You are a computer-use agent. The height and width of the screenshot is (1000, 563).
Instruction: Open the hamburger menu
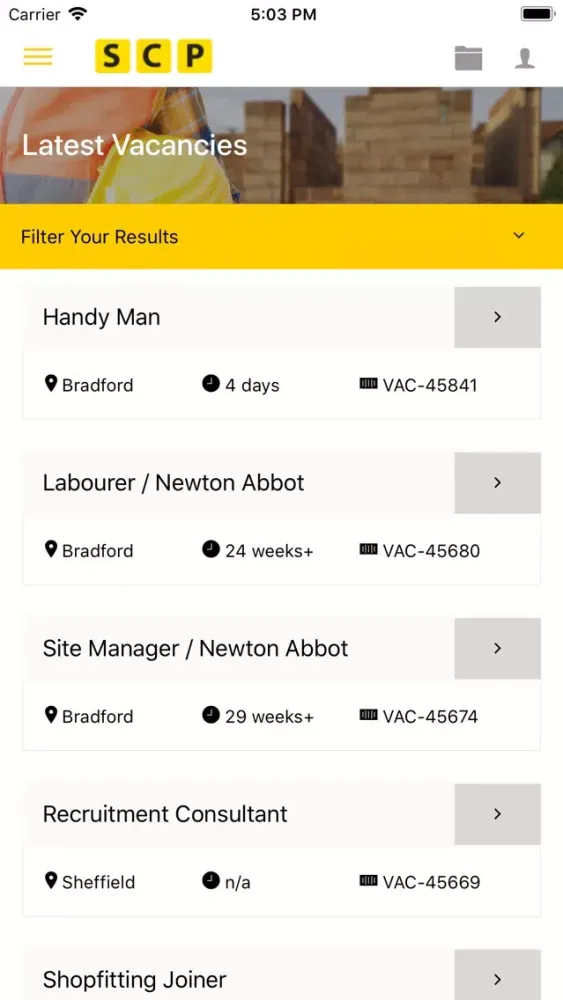pyautogui.click(x=38, y=57)
